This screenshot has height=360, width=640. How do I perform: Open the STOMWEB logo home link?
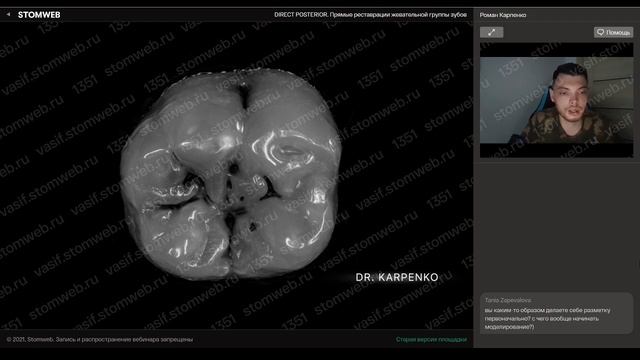point(39,15)
